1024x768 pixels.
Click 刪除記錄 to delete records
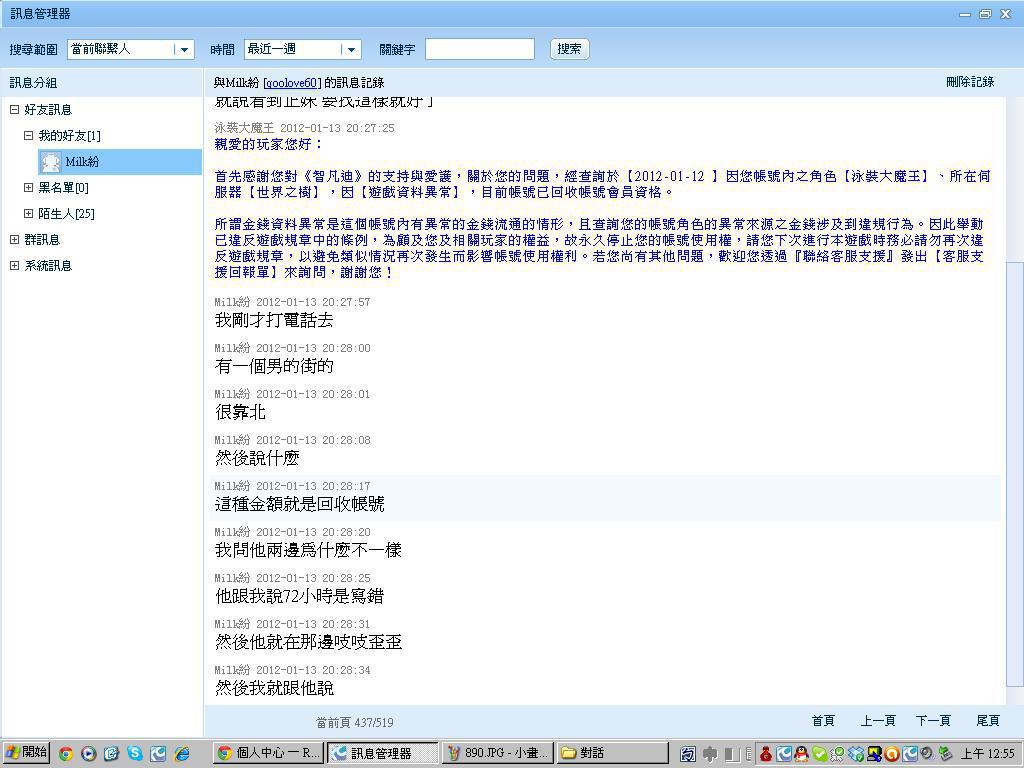tap(970, 82)
